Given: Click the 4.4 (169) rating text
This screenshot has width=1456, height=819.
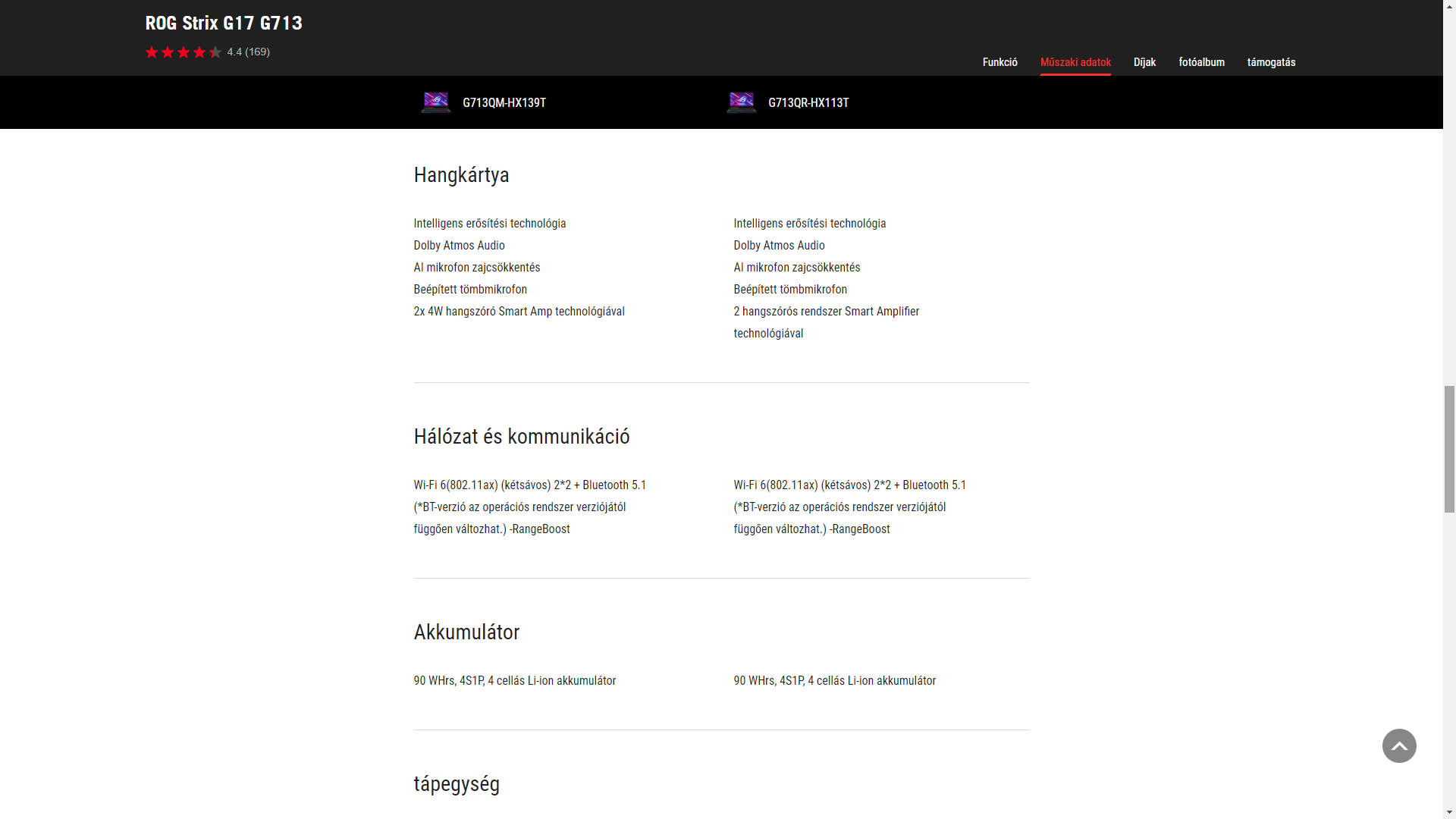Looking at the screenshot, I should 249,52.
